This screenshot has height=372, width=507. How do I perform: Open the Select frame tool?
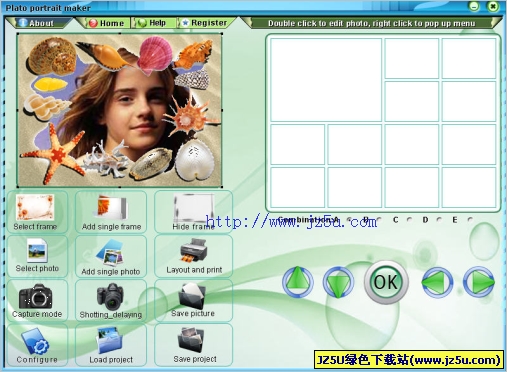click(x=37, y=212)
